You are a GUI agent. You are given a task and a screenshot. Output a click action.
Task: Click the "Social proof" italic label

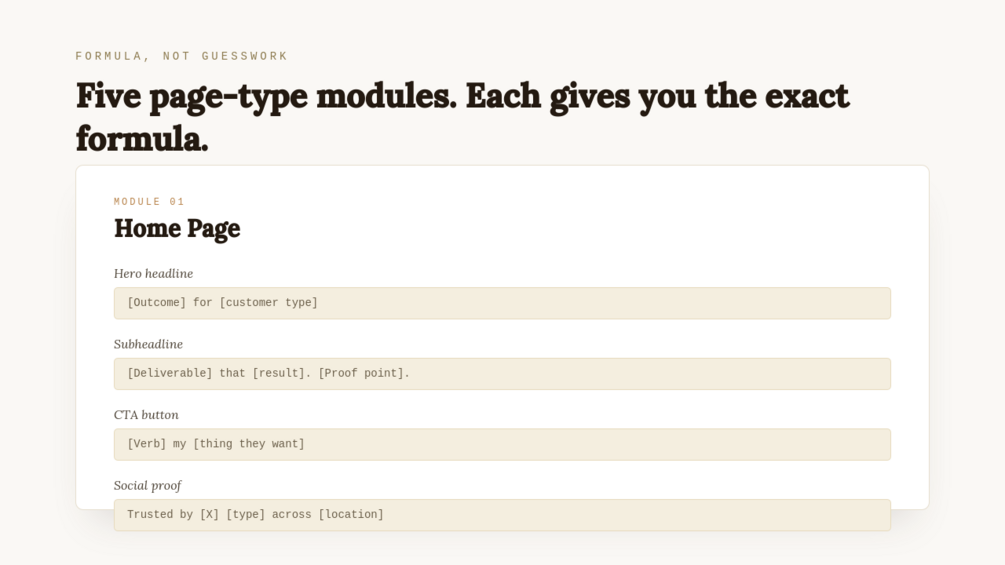pyautogui.click(x=147, y=486)
